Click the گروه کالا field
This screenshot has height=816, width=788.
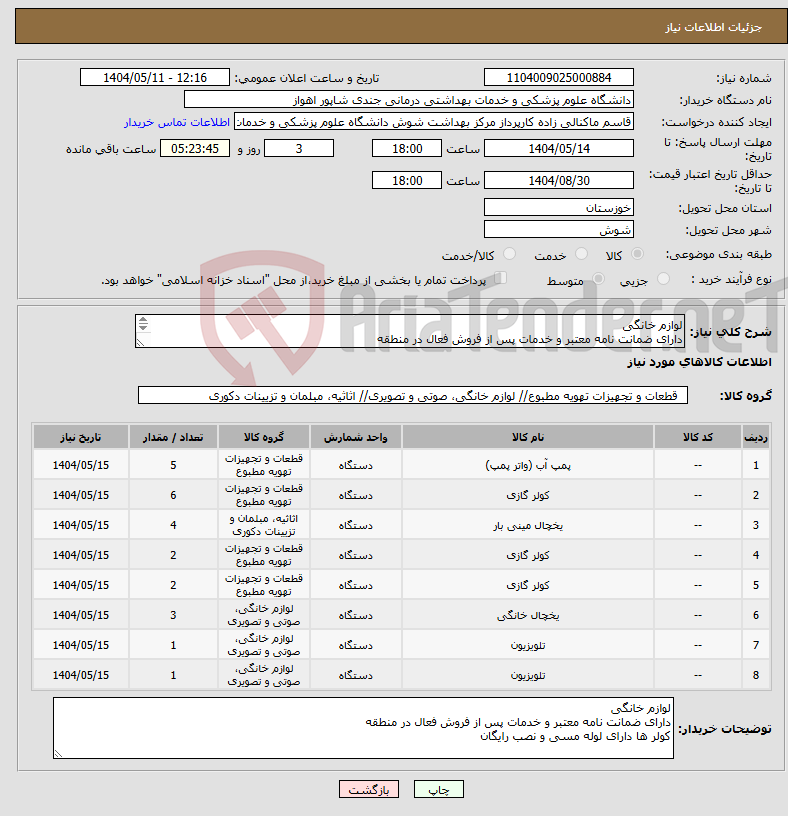tap(413, 396)
